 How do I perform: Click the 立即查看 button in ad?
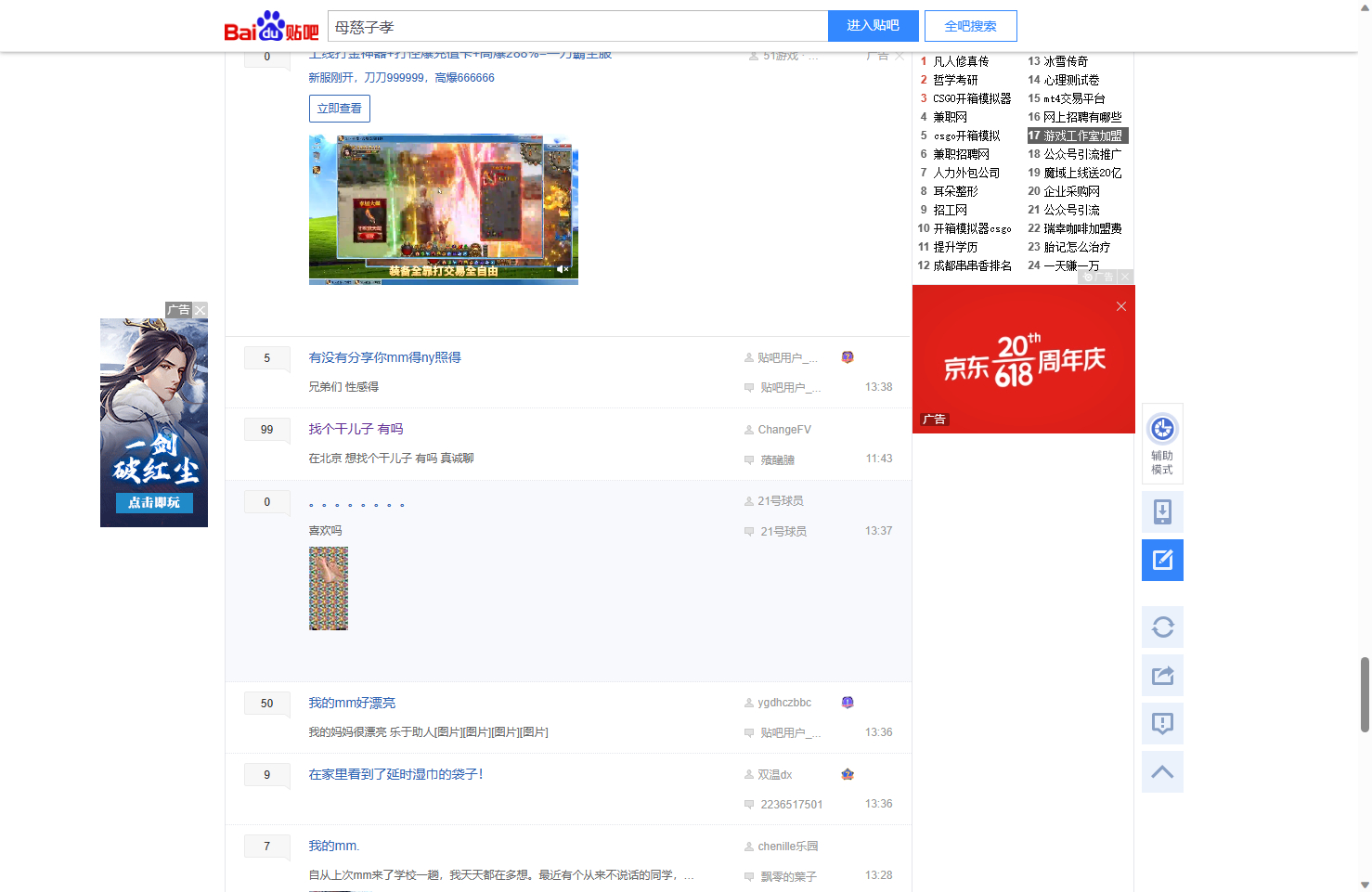point(339,109)
